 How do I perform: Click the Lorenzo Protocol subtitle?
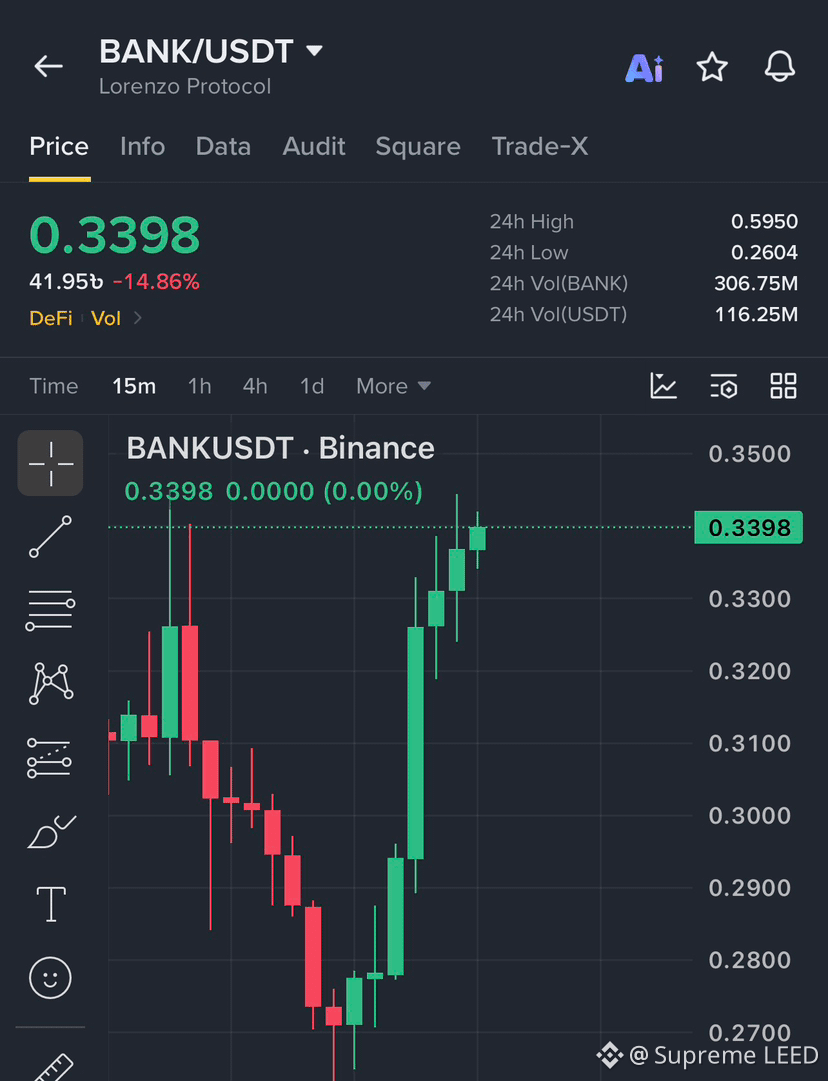[x=185, y=86]
